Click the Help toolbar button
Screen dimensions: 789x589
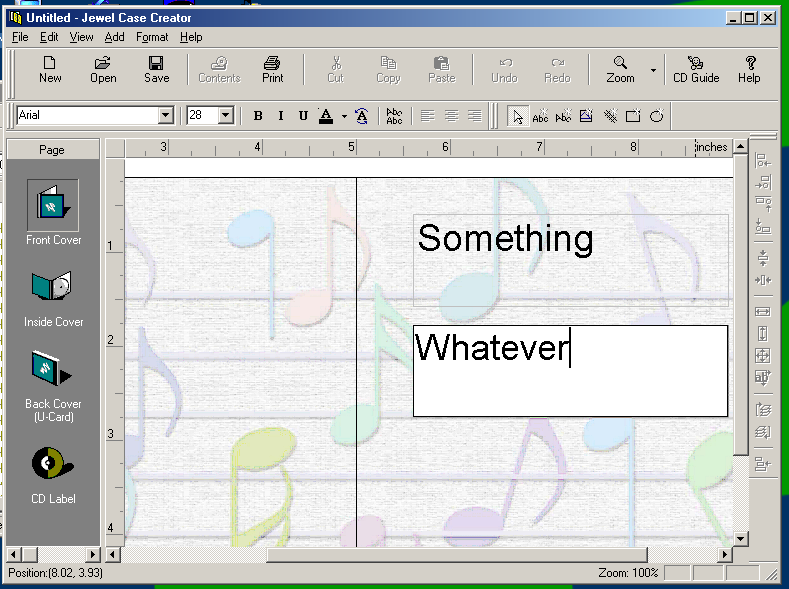click(749, 69)
